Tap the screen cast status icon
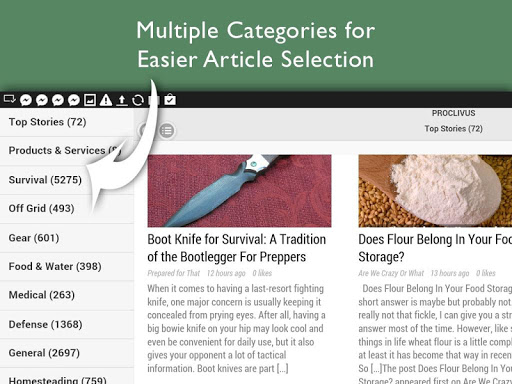Viewport: 512px width, 384px height. [10, 99]
